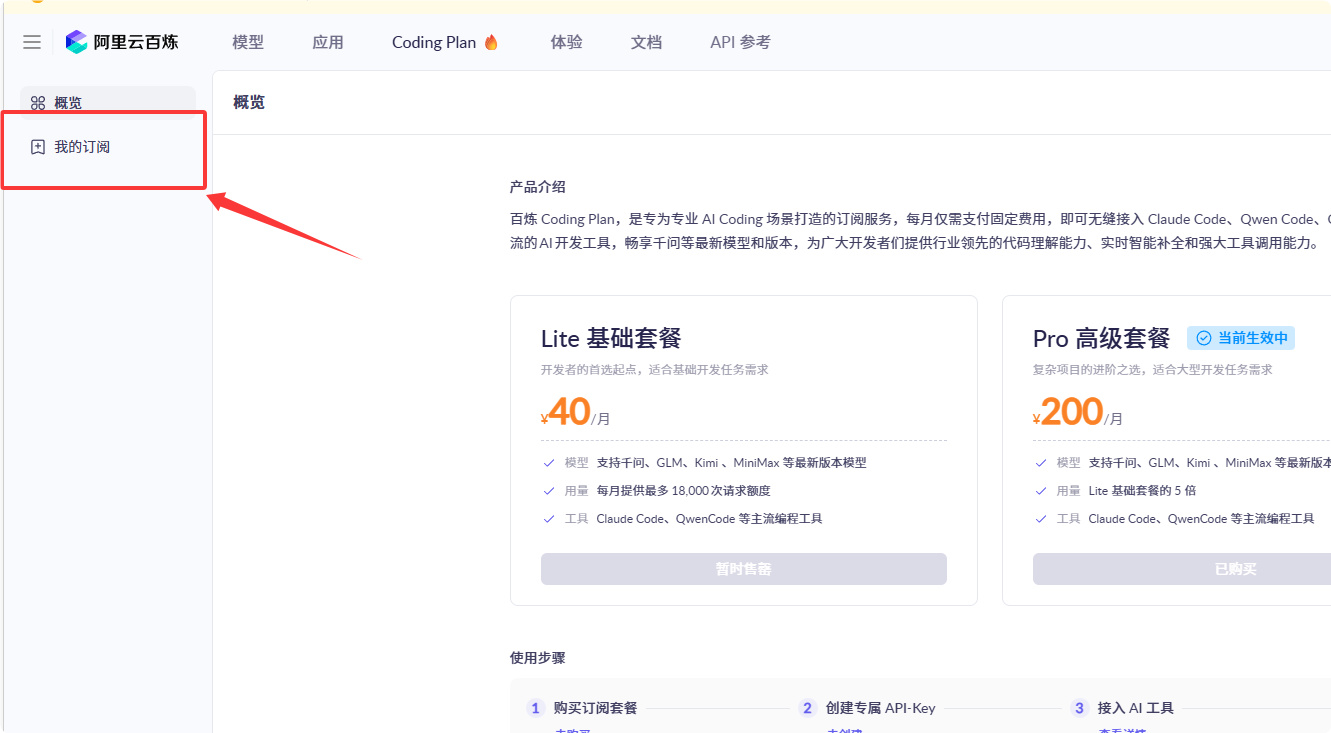Click step 1 number circle icon
This screenshot has width=1331, height=733.
(x=535, y=708)
